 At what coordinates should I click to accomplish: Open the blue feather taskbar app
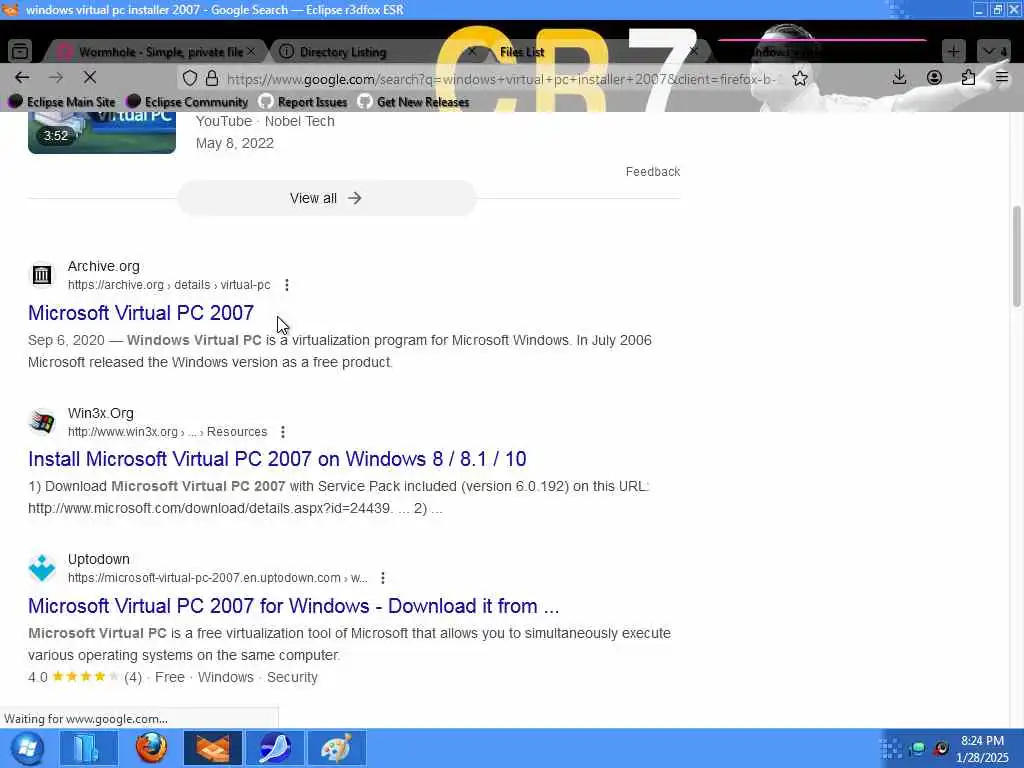[275, 748]
